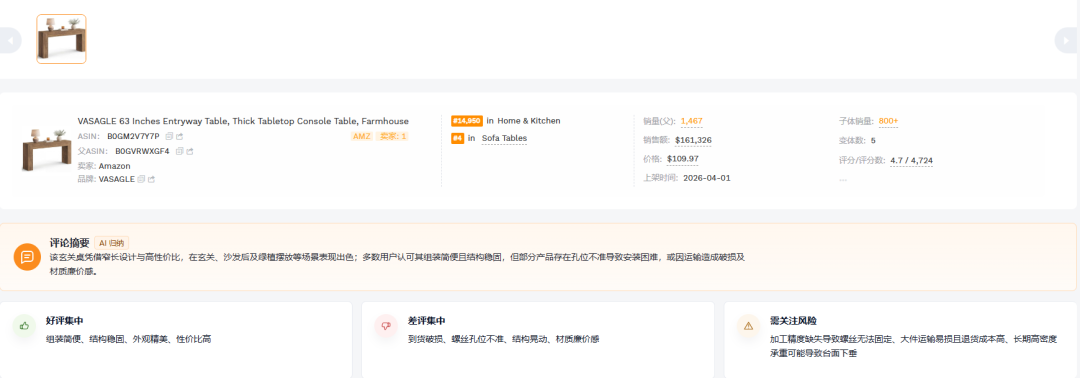Open the VASAGLE brand external link icon
1080x378 pixels.
coord(152,179)
